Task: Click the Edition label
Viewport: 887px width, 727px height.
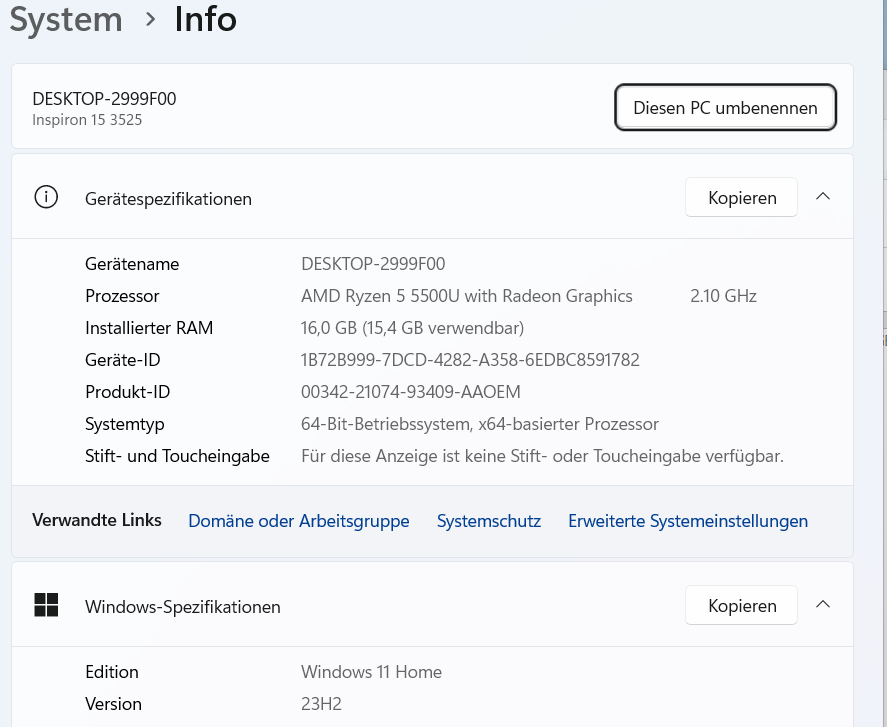Action: [111, 672]
